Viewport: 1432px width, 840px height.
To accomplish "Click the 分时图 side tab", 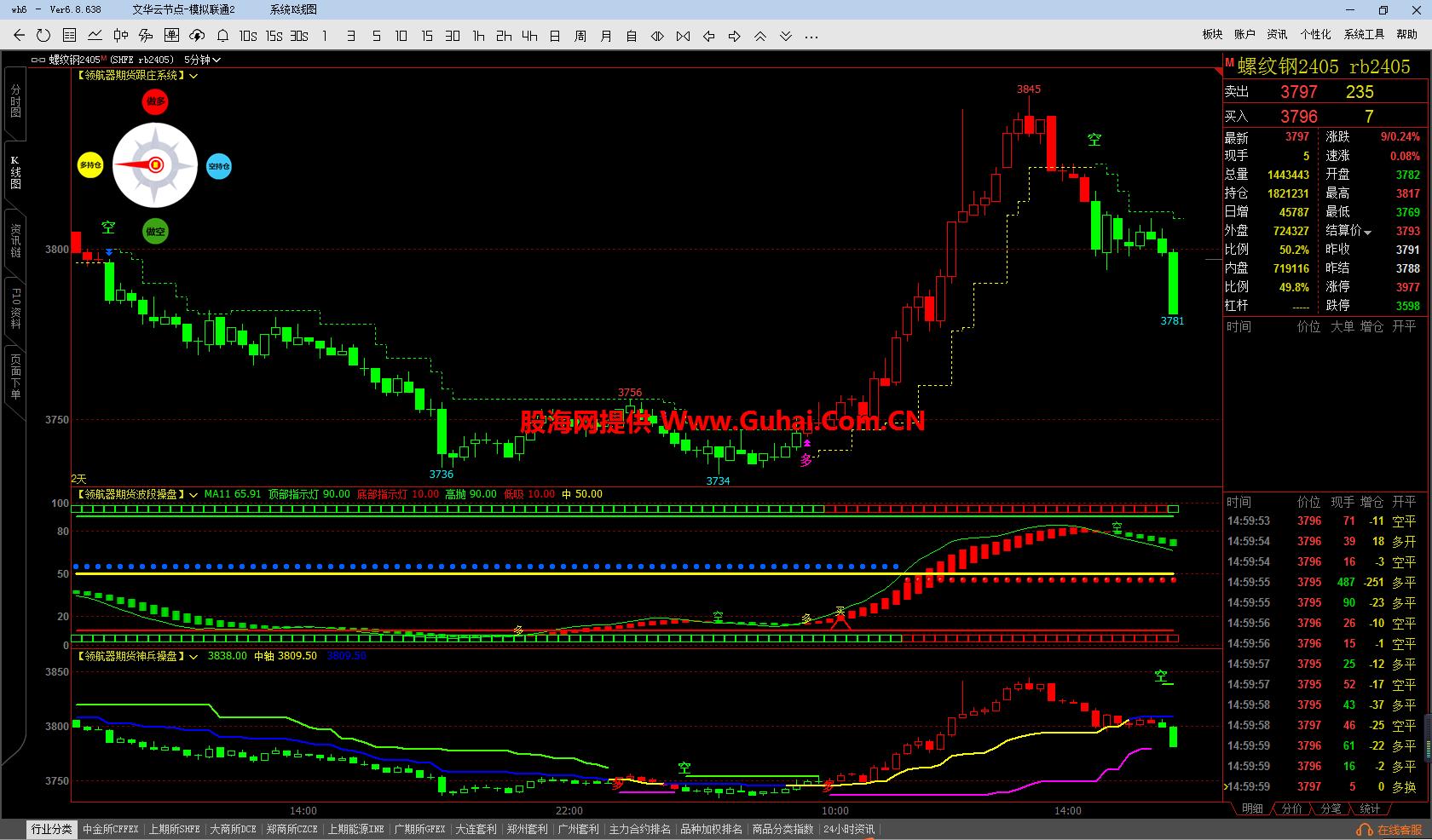I will [14, 101].
